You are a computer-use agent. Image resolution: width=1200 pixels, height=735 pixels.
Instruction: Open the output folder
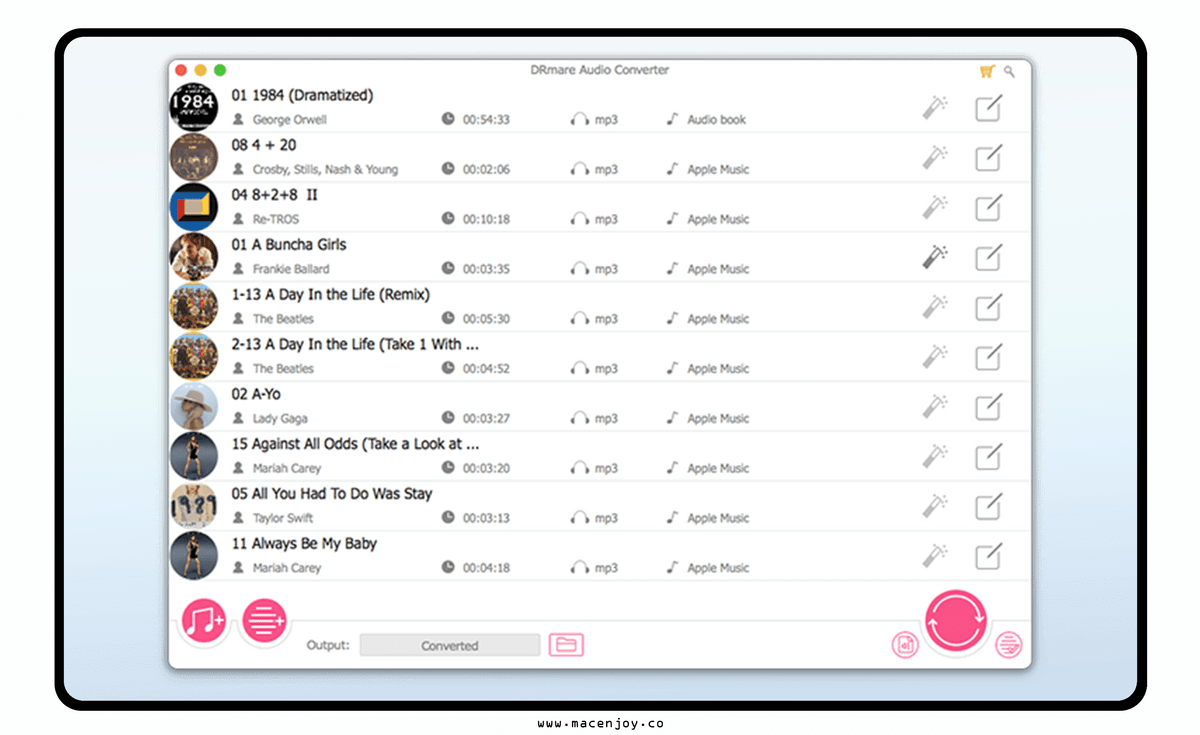pyautogui.click(x=566, y=645)
